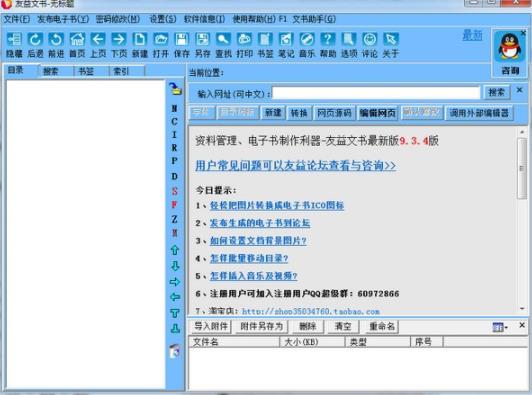The image size is (532, 395).
Task: Open the 友益论坛 FAQ link
Action: pyautogui.click(x=296, y=166)
